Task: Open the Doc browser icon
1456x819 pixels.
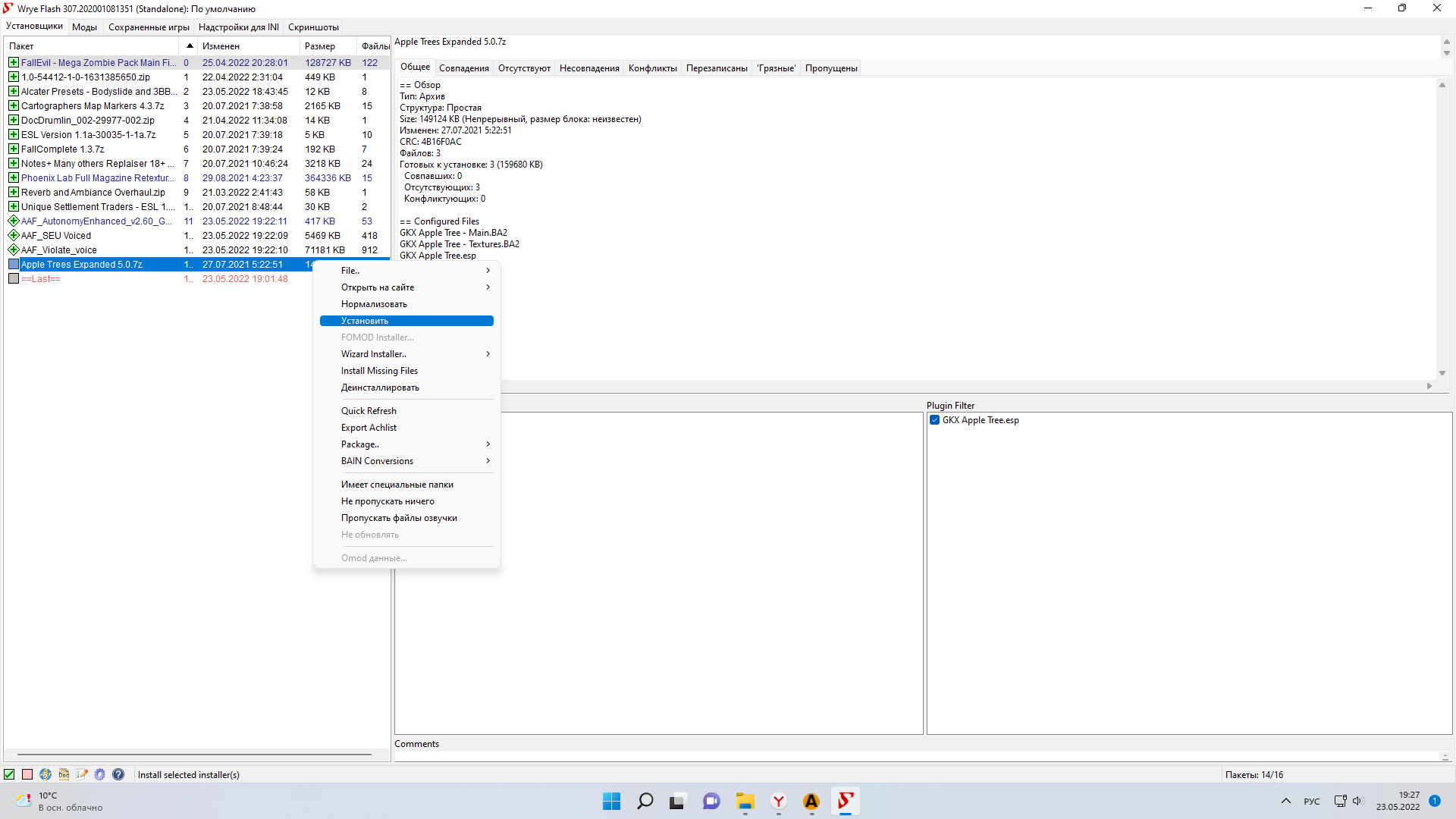Action: pyautogui.click(x=64, y=774)
